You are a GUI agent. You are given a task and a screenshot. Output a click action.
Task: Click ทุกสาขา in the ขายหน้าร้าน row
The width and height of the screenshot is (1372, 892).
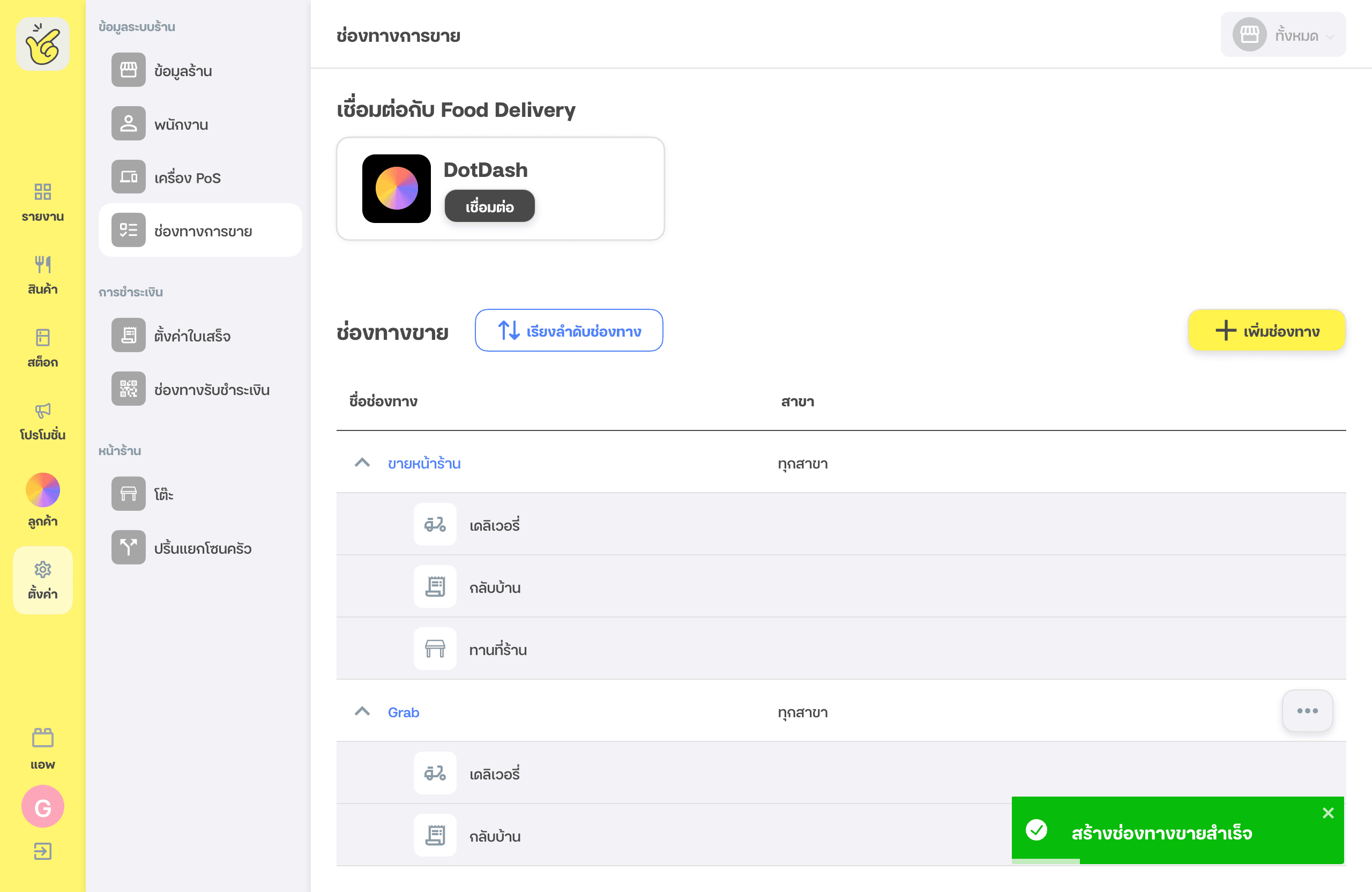click(802, 464)
